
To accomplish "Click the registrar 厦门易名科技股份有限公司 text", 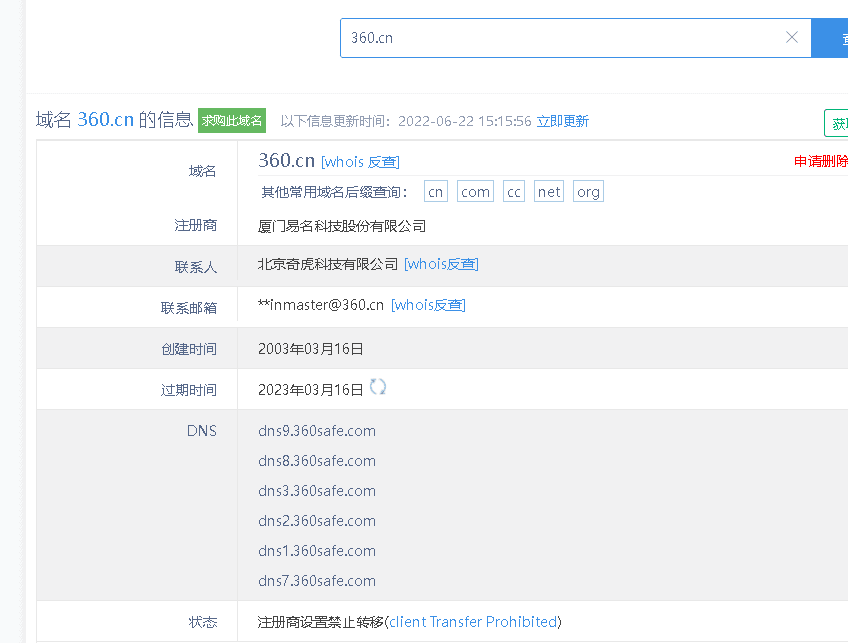I will coord(342,226).
